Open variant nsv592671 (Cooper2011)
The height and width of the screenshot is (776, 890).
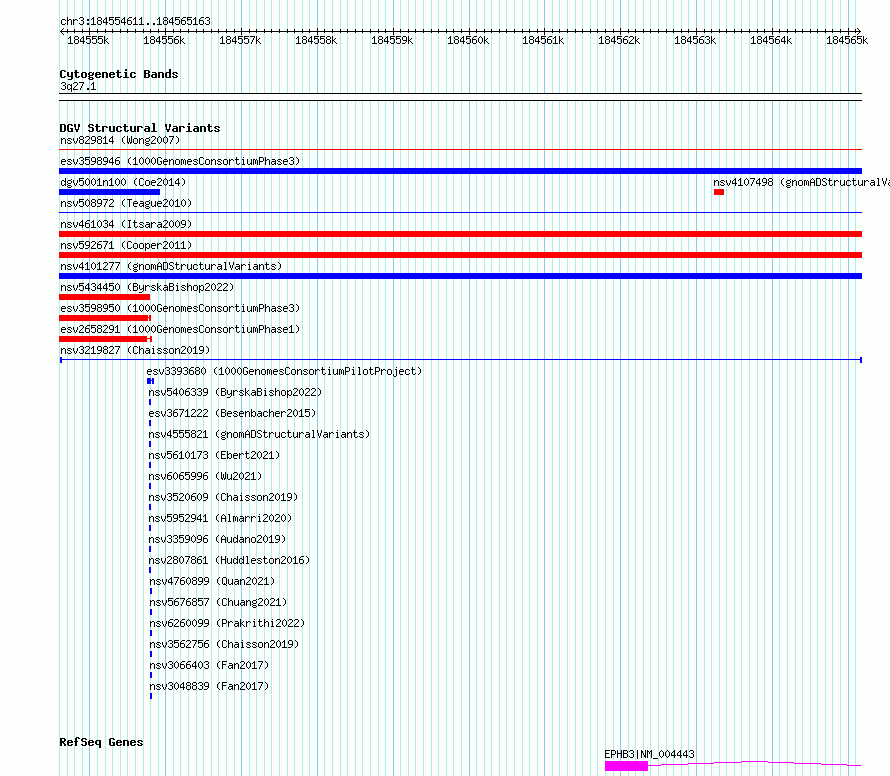(126, 245)
